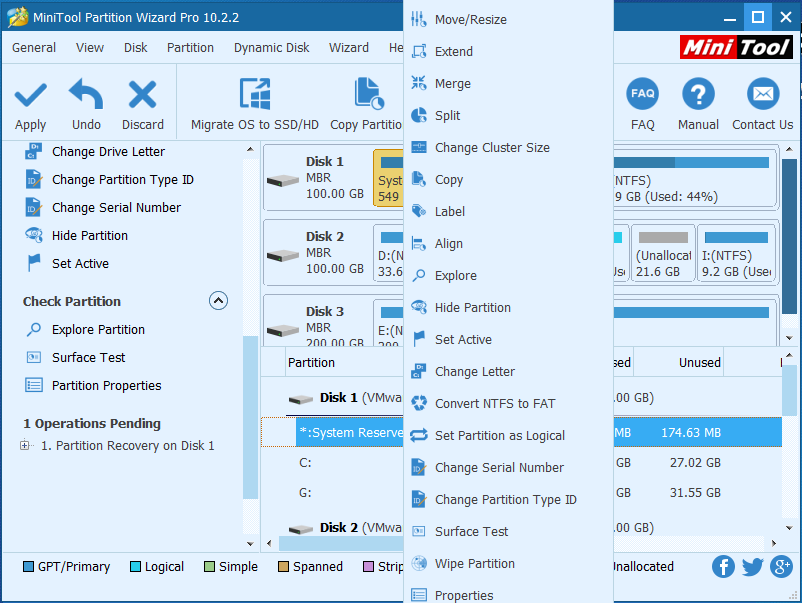Open the Partition menu
802x603 pixels.
coord(190,48)
